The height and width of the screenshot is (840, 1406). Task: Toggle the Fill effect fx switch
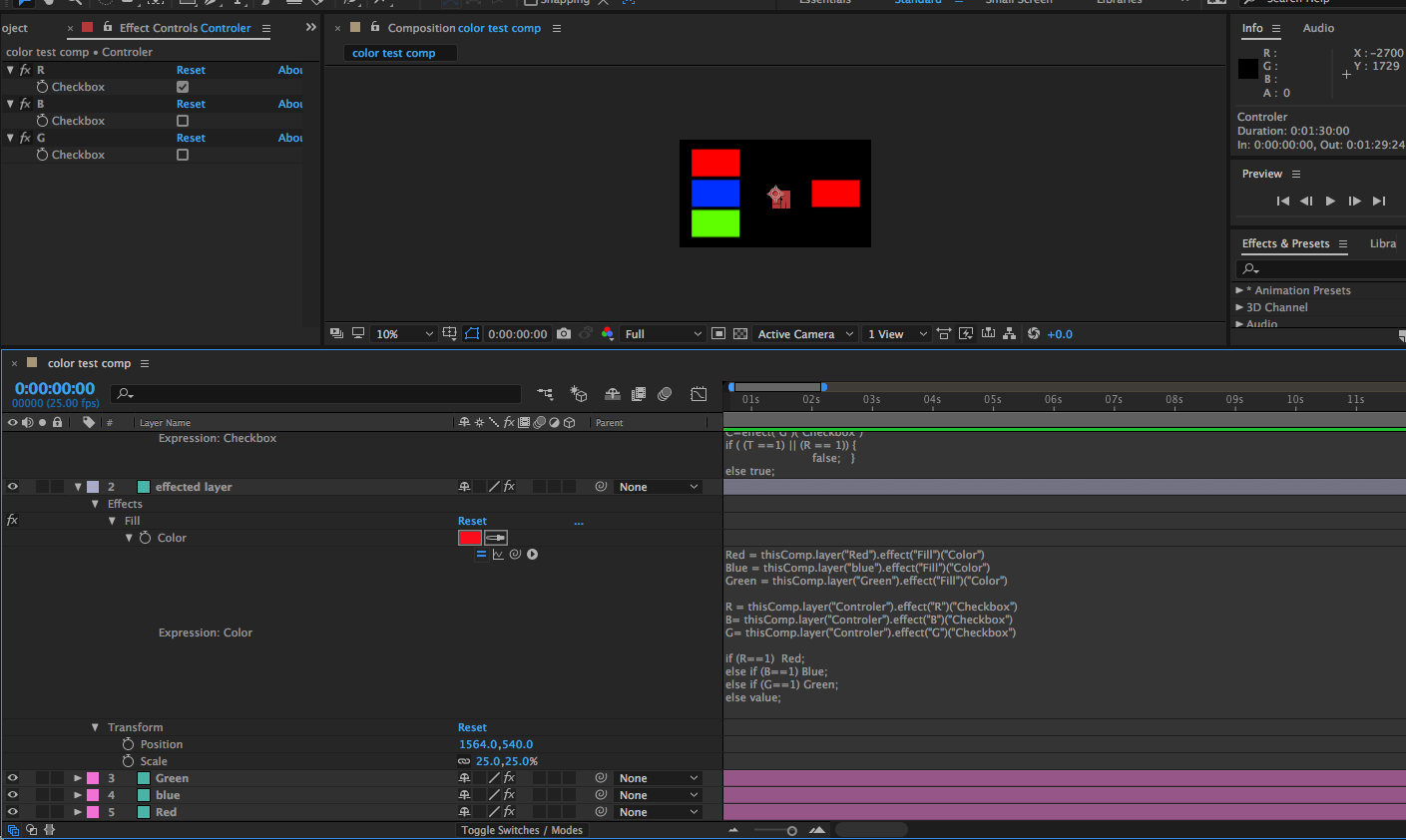tap(12, 521)
